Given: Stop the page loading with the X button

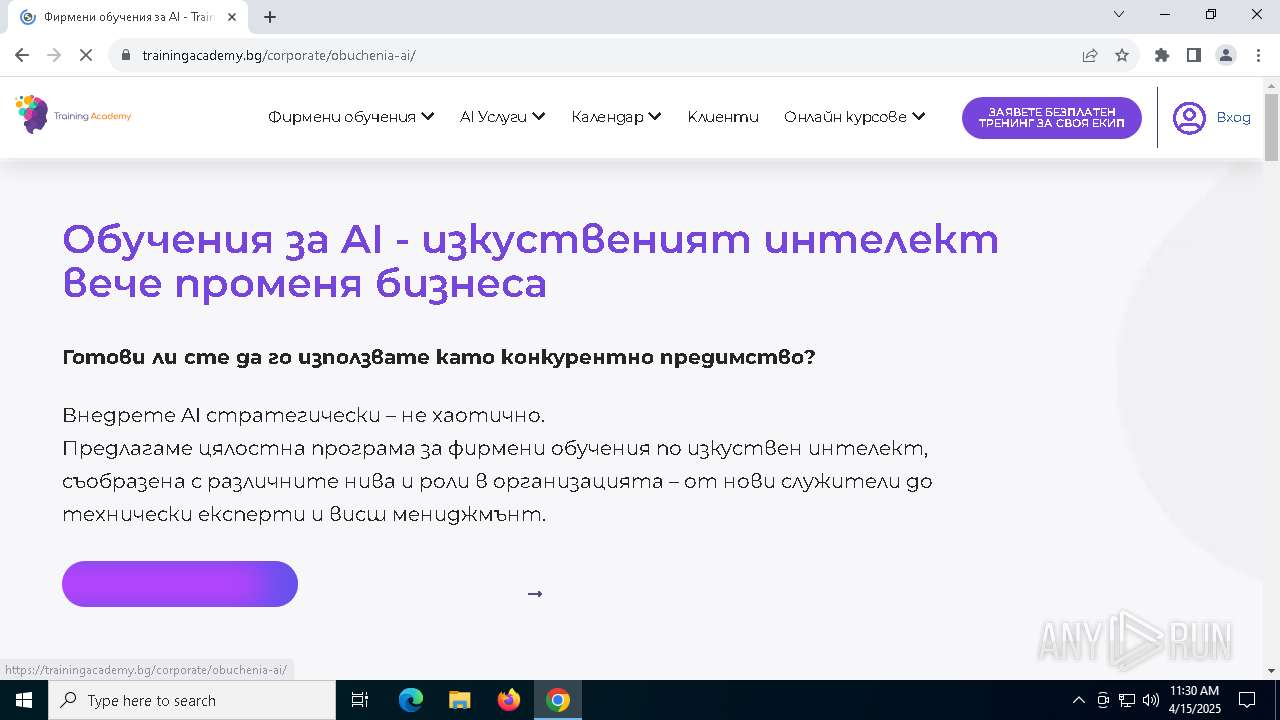Looking at the screenshot, I should (86, 55).
